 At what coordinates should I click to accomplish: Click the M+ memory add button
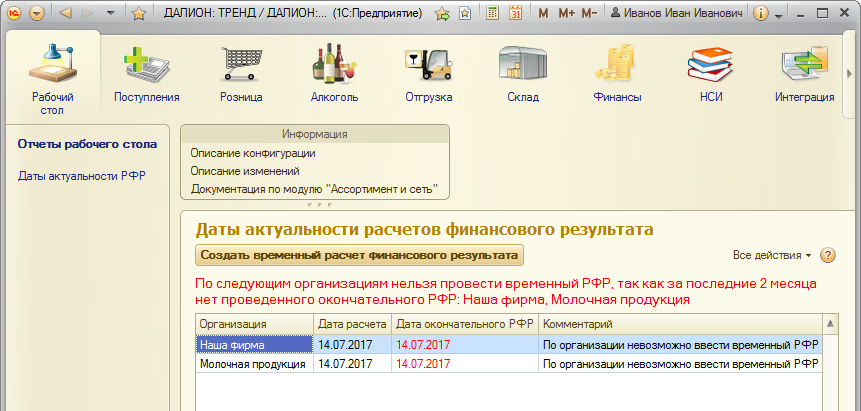click(566, 14)
